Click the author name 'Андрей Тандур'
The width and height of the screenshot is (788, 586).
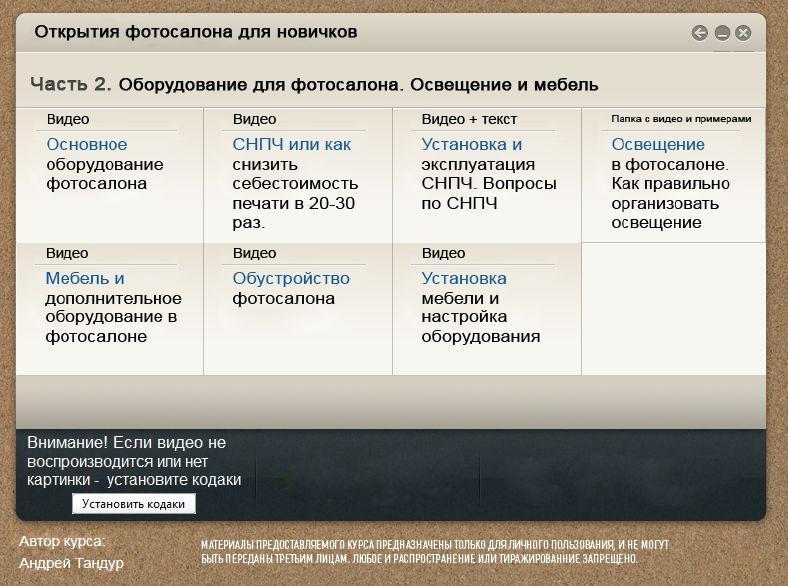[71, 563]
